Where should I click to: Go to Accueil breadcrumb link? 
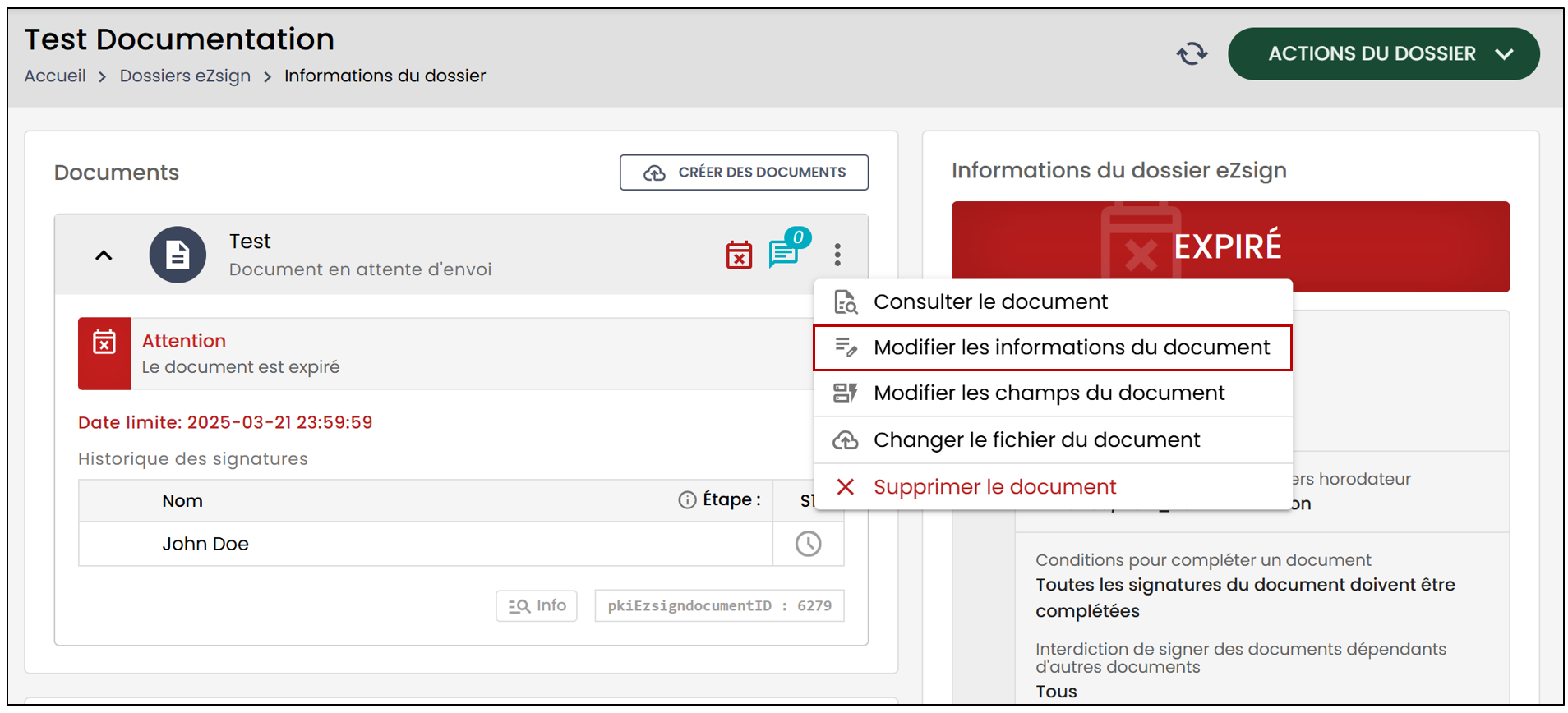[x=55, y=76]
